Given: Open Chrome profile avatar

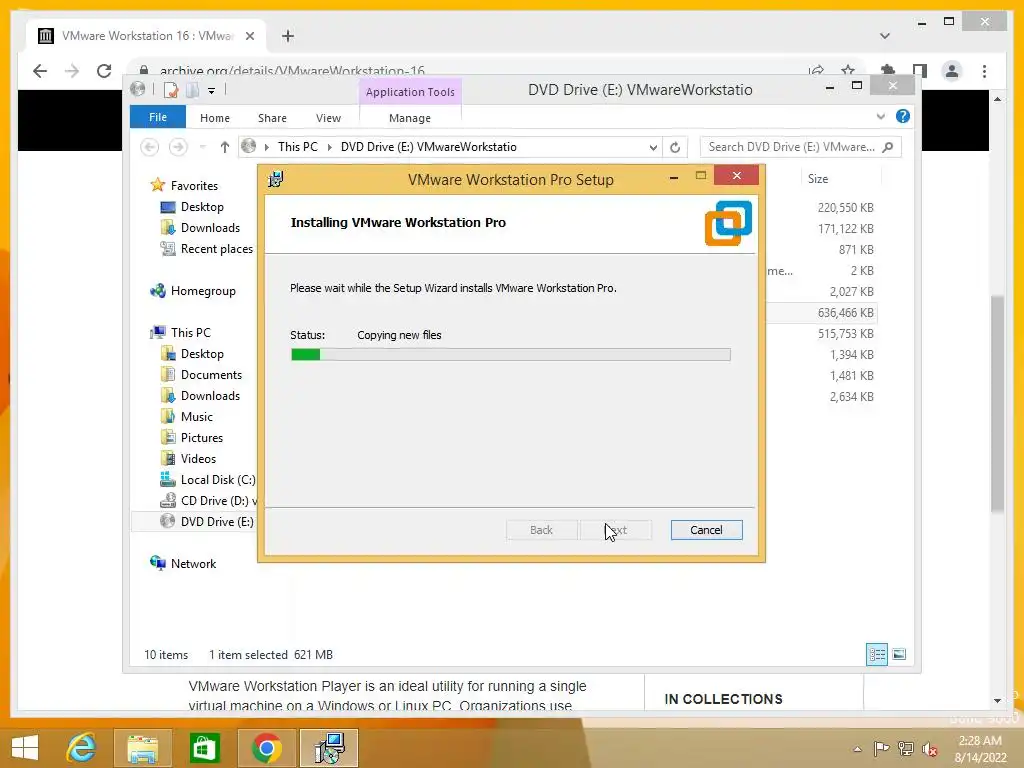Looking at the screenshot, I should point(952,71).
